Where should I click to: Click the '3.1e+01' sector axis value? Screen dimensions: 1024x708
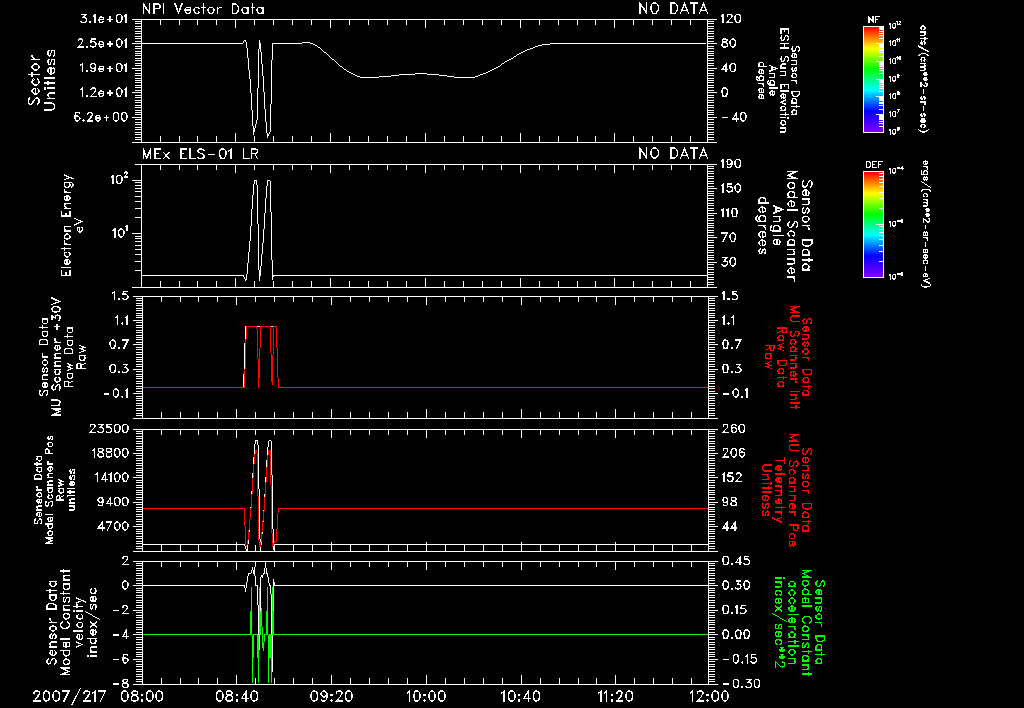tap(104, 19)
